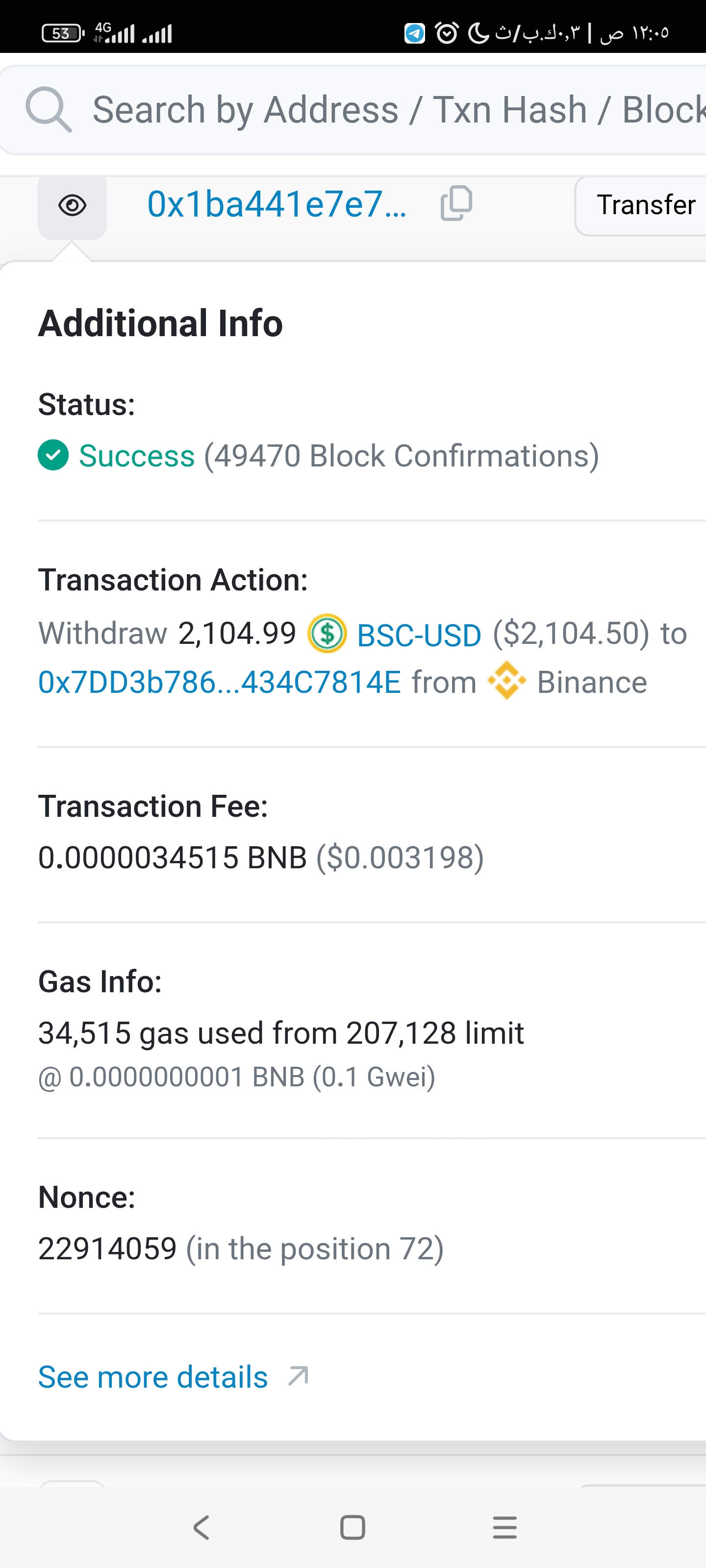
Task: Tap the search magnifier icon
Action: pos(48,110)
